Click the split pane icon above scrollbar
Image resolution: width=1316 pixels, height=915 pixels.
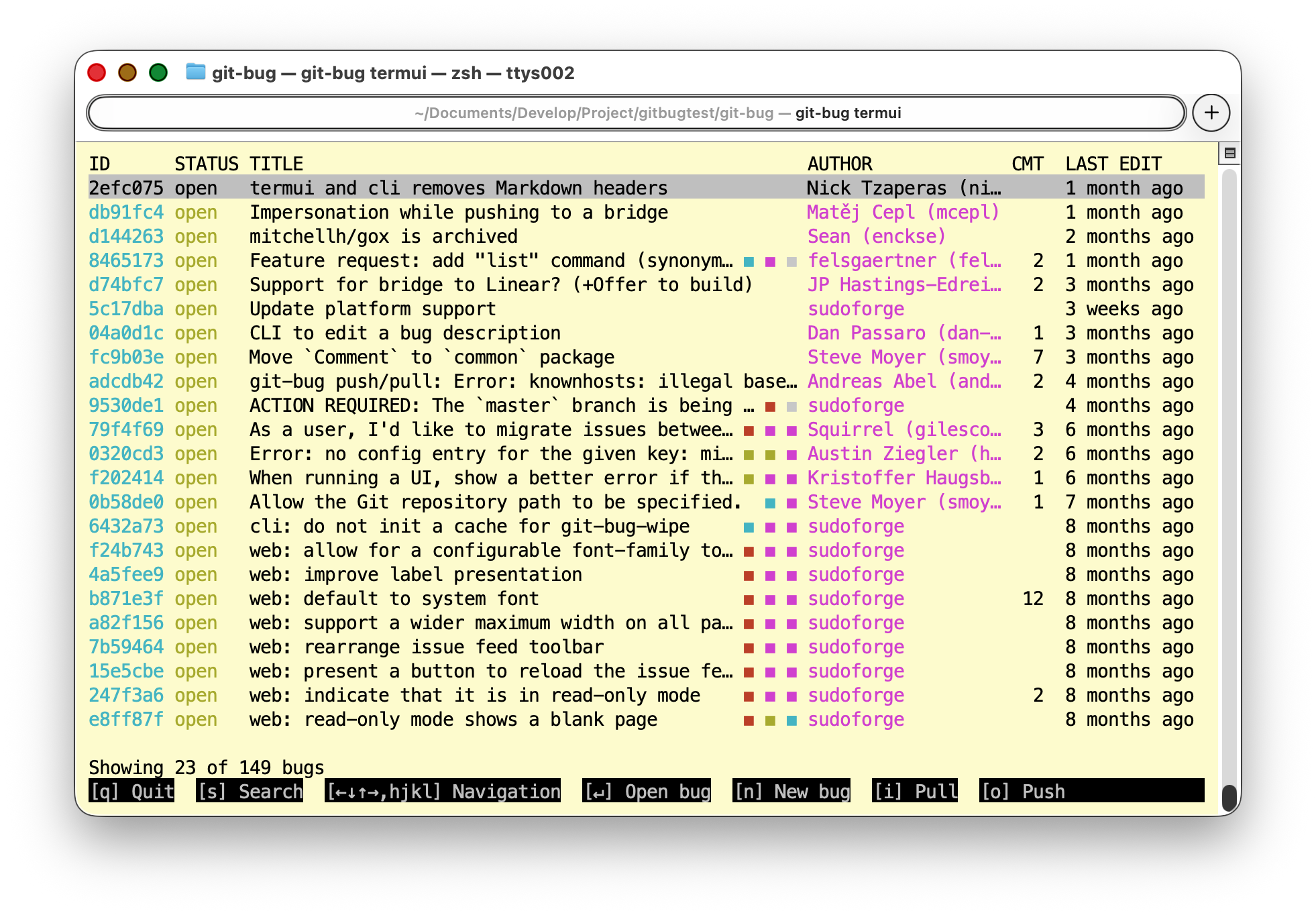[1229, 154]
